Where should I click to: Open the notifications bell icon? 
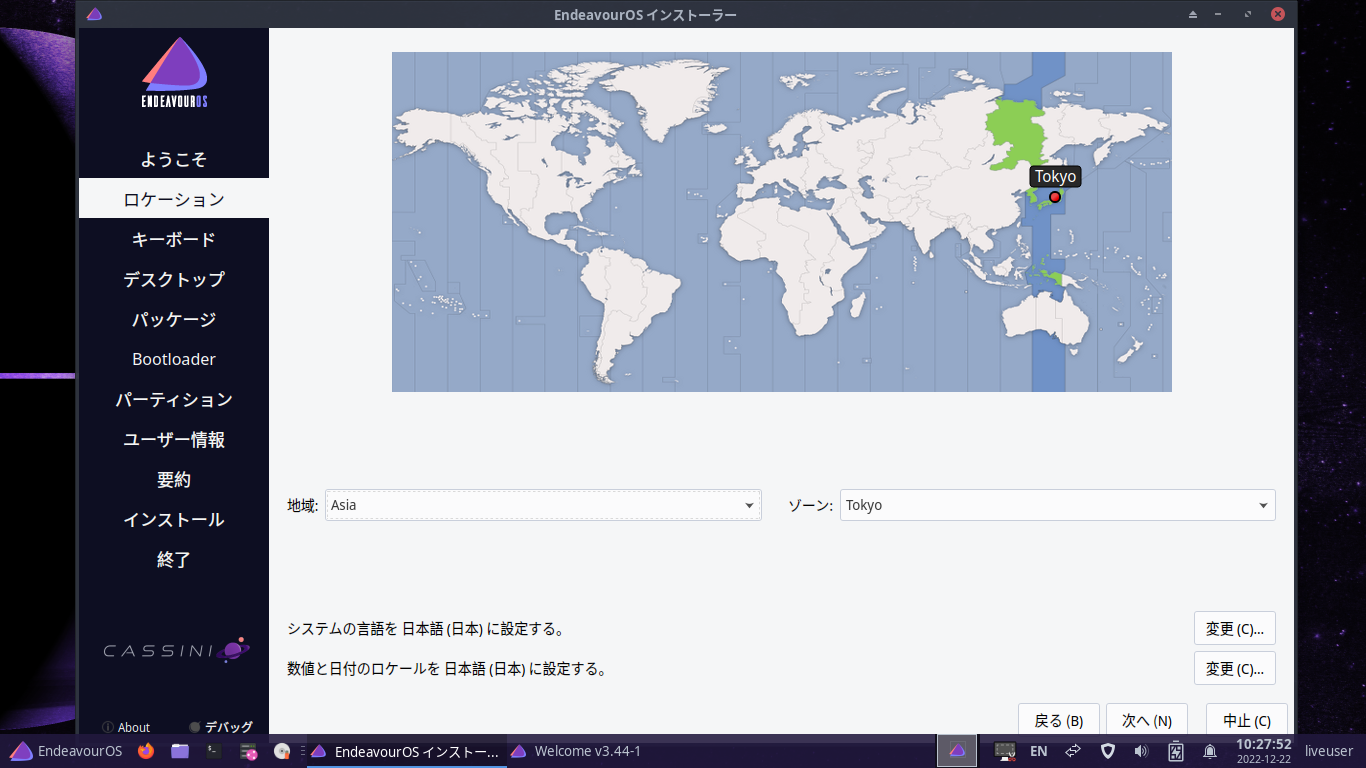point(1210,751)
